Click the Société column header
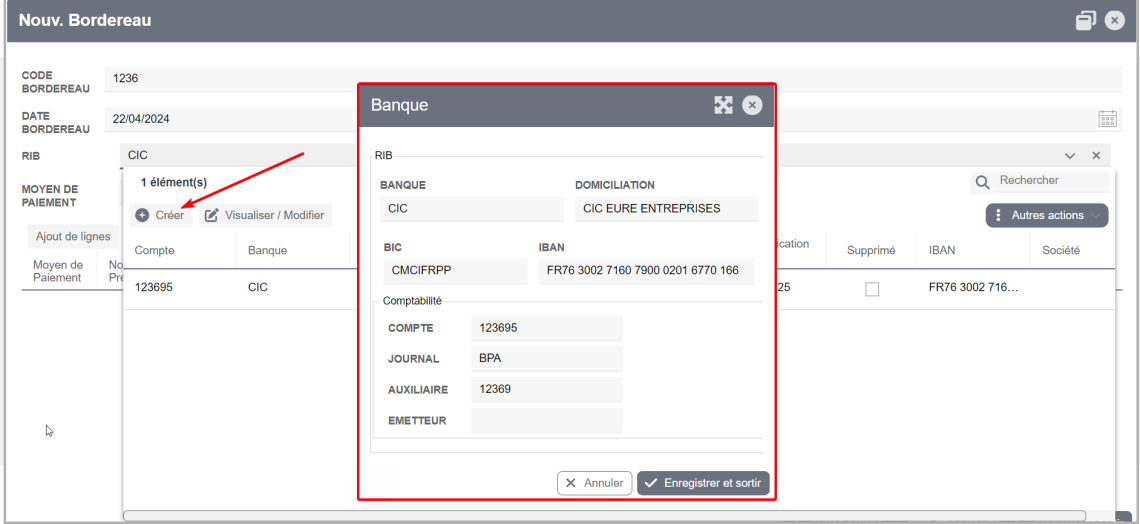Viewport: 1140px width, 524px height. coord(1061,250)
